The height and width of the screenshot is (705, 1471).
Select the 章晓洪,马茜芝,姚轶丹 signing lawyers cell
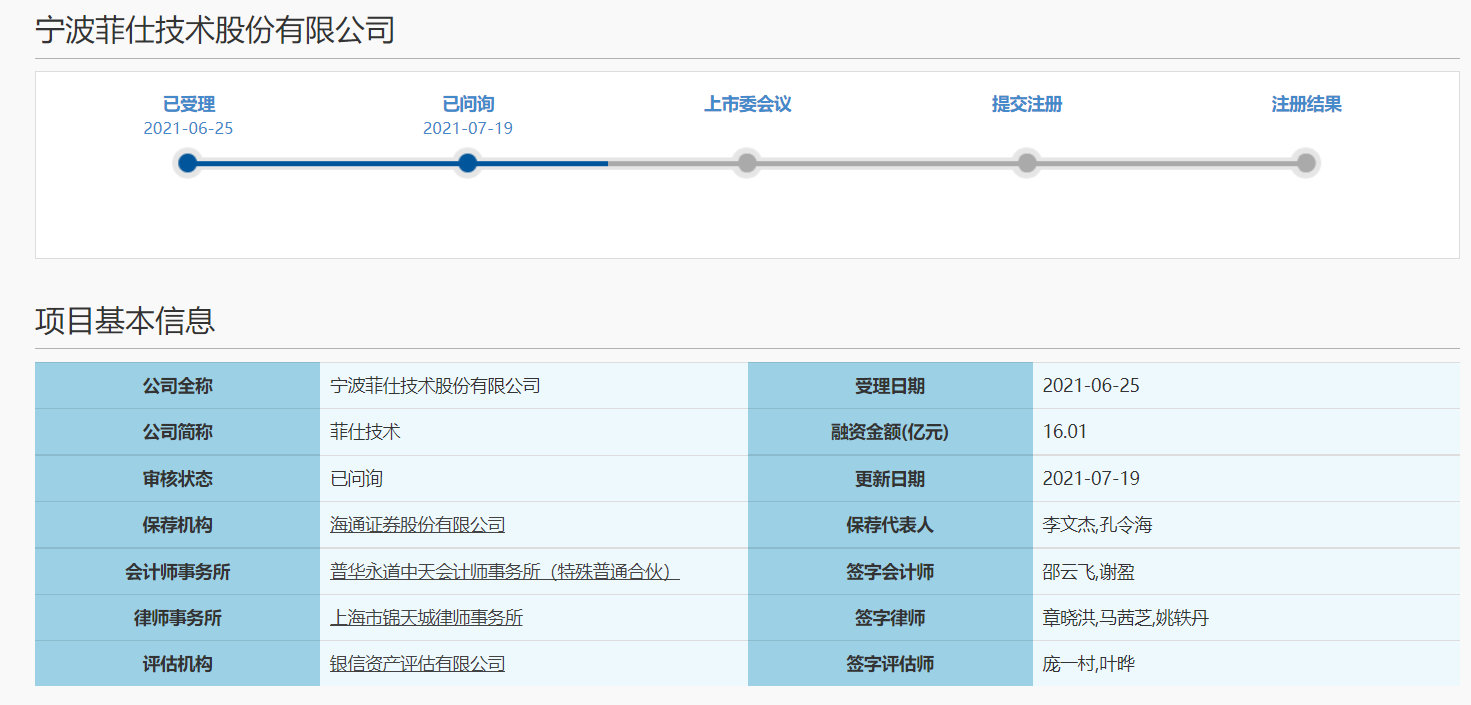pyautogui.click(x=1125, y=618)
